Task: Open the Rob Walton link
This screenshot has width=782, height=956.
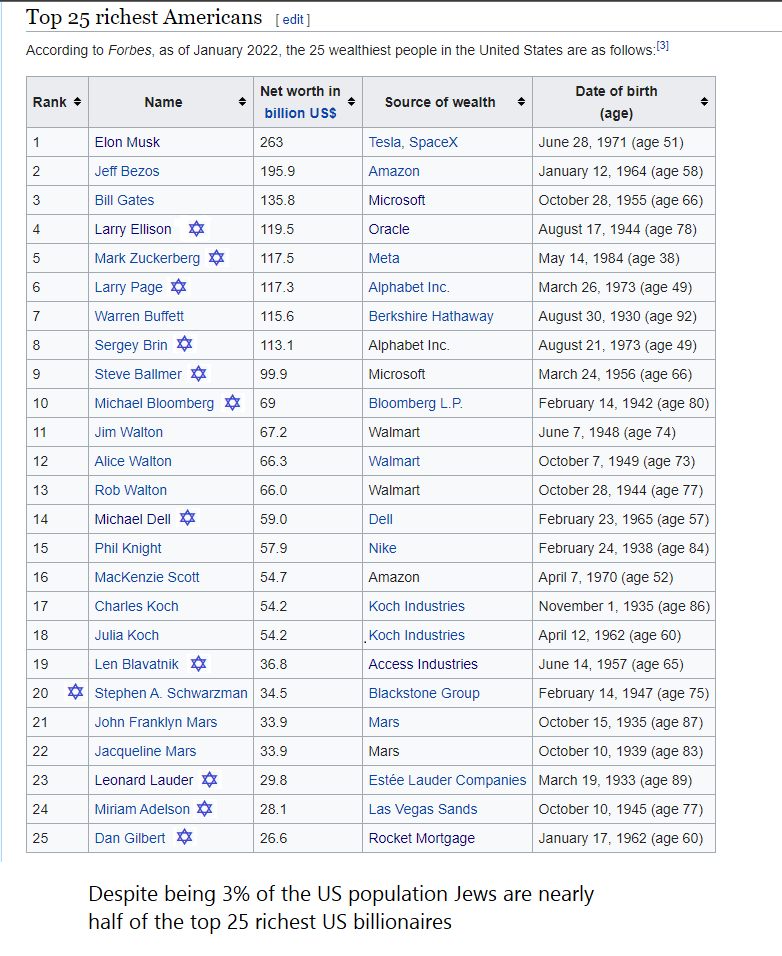Action: 130,490
